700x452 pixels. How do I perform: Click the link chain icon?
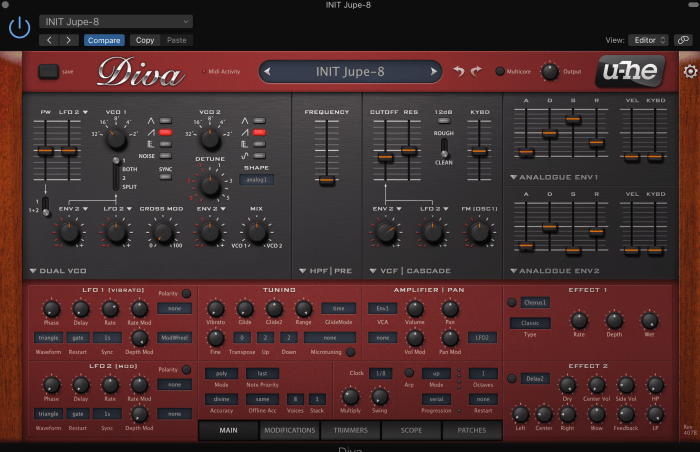[686, 40]
